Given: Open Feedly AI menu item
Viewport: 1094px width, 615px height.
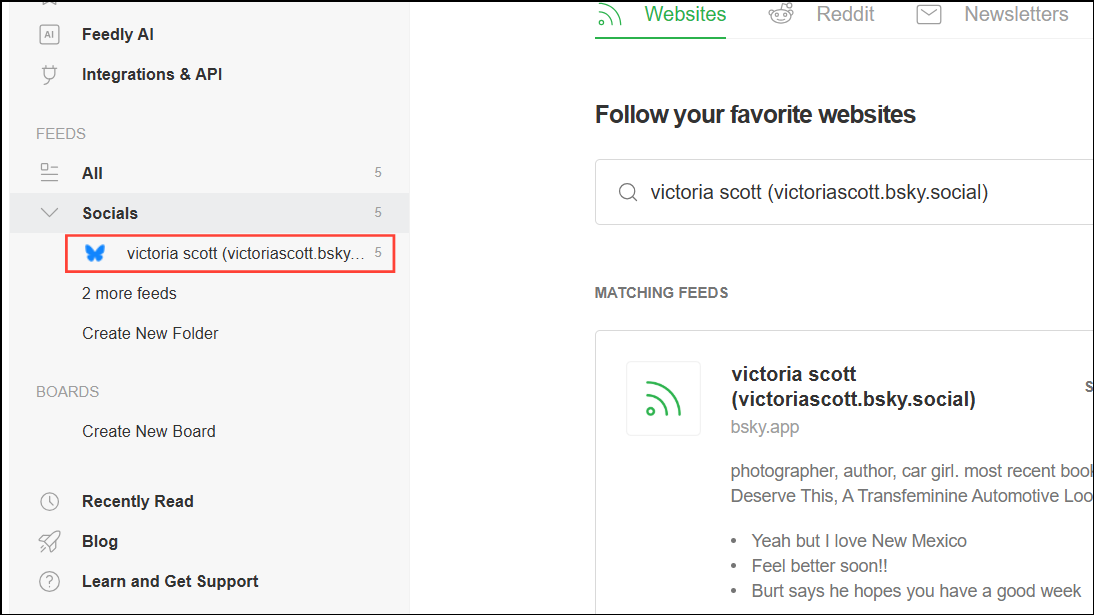Looking at the screenshot, I should (117, 34).
